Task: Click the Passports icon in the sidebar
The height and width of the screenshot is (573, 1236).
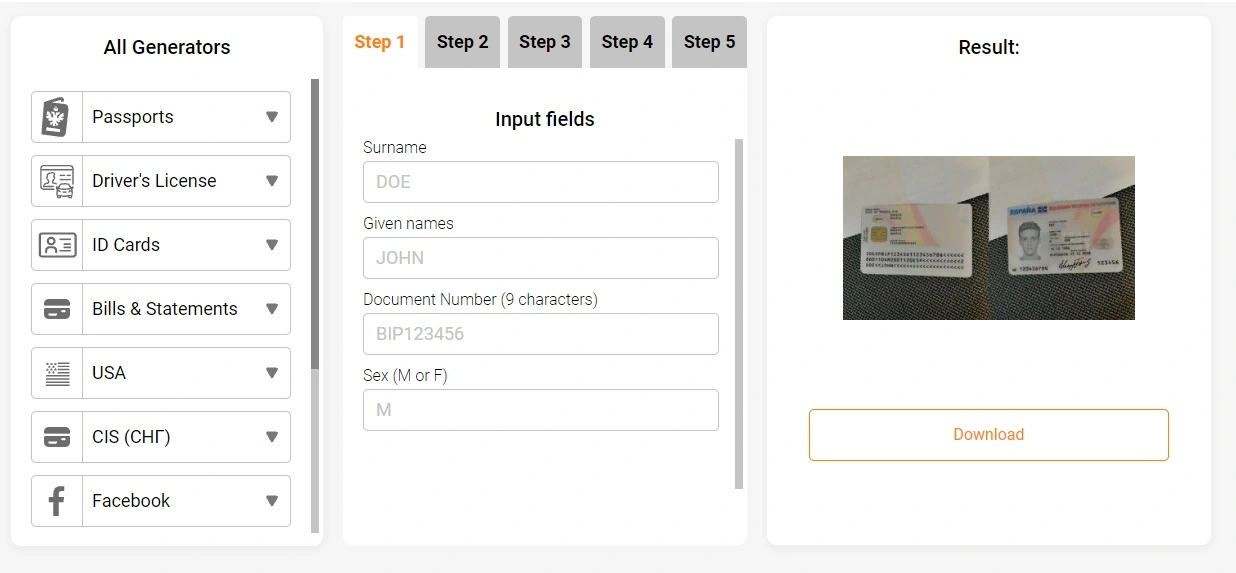Action: [x=57, y=117]
